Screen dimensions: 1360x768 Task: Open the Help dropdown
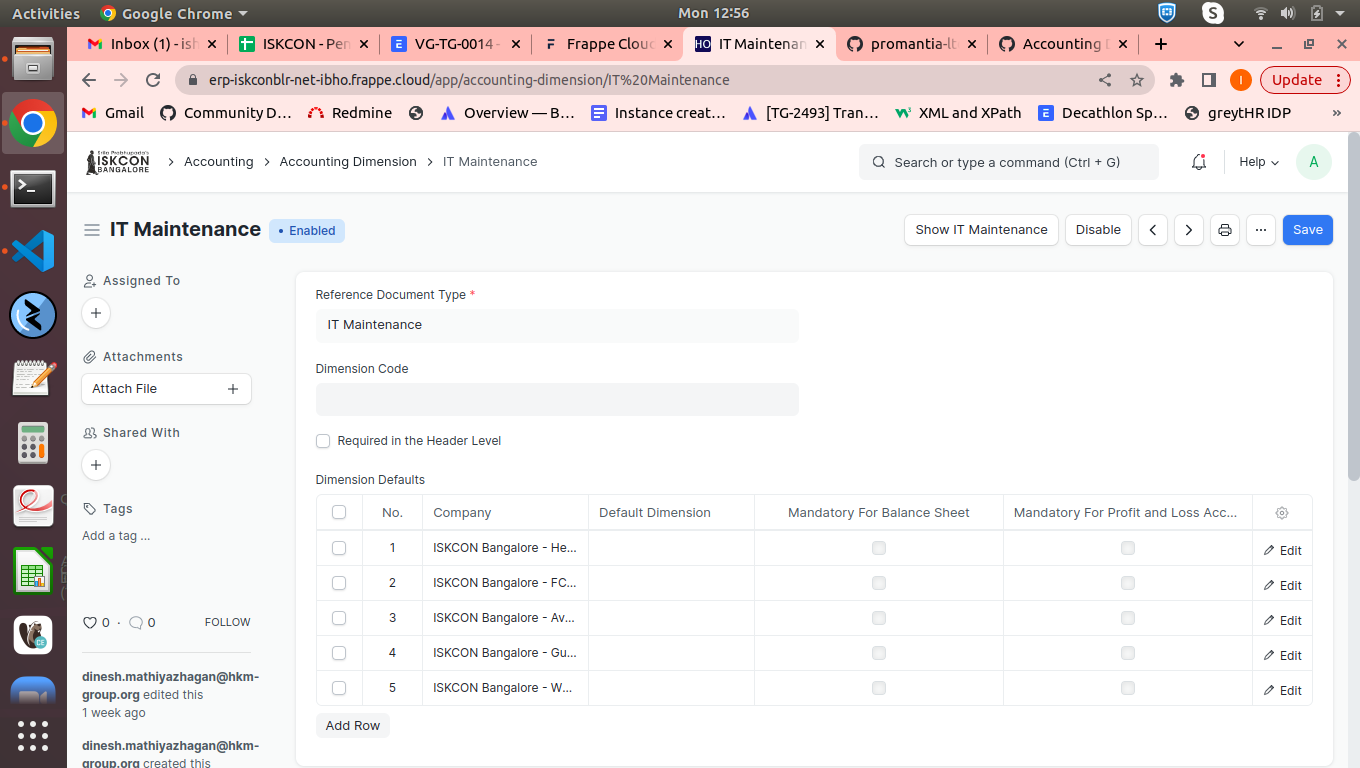[x=1257, y=162]
